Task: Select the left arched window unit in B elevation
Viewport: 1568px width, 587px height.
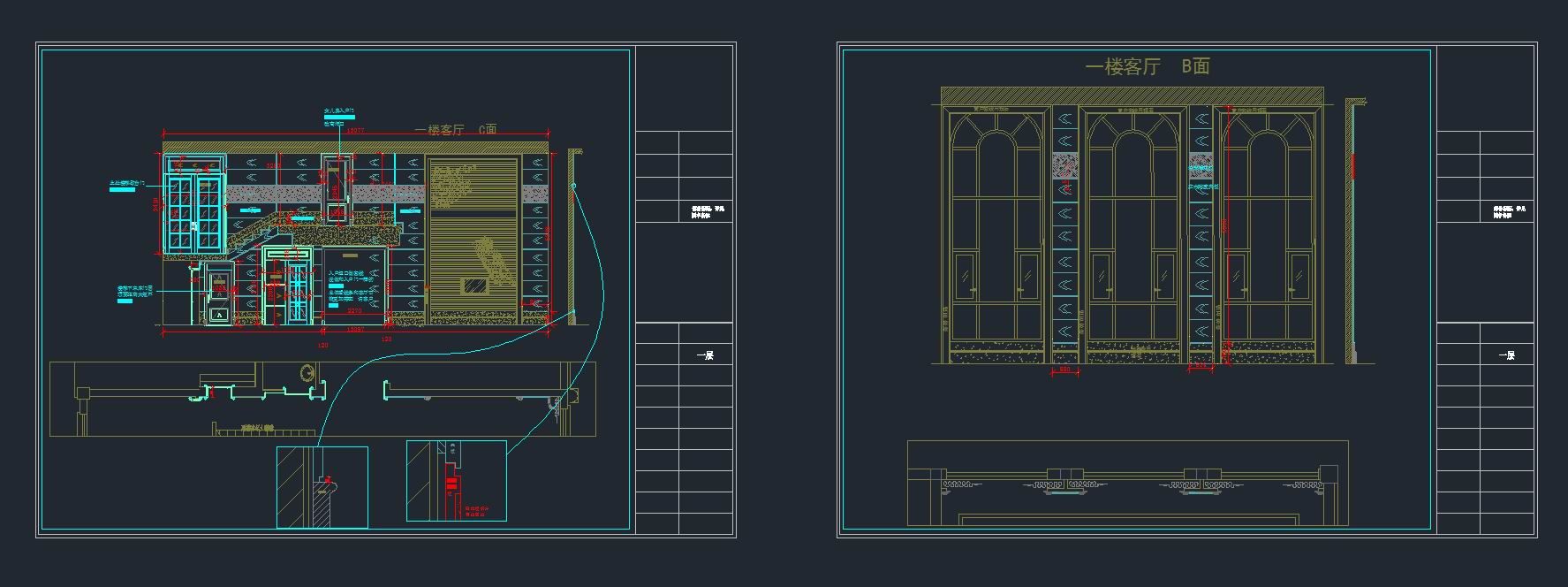Action: click(x=996, y=236)
